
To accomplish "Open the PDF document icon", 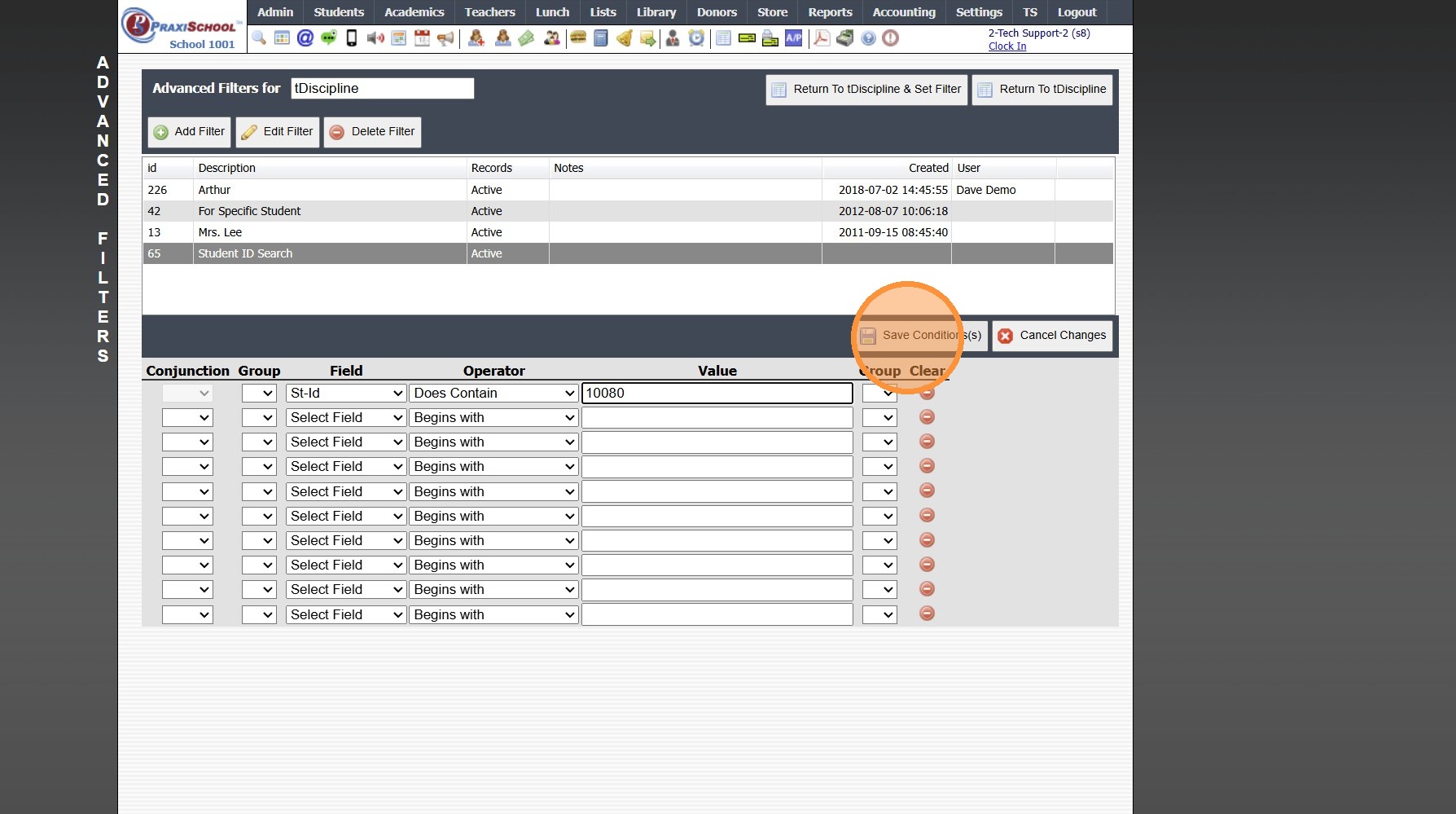I will click(822, 38).
